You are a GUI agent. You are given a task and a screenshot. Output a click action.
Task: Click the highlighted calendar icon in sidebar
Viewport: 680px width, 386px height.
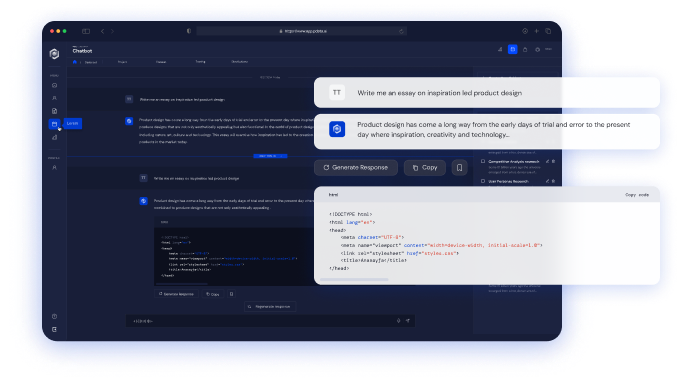[54, 124]
